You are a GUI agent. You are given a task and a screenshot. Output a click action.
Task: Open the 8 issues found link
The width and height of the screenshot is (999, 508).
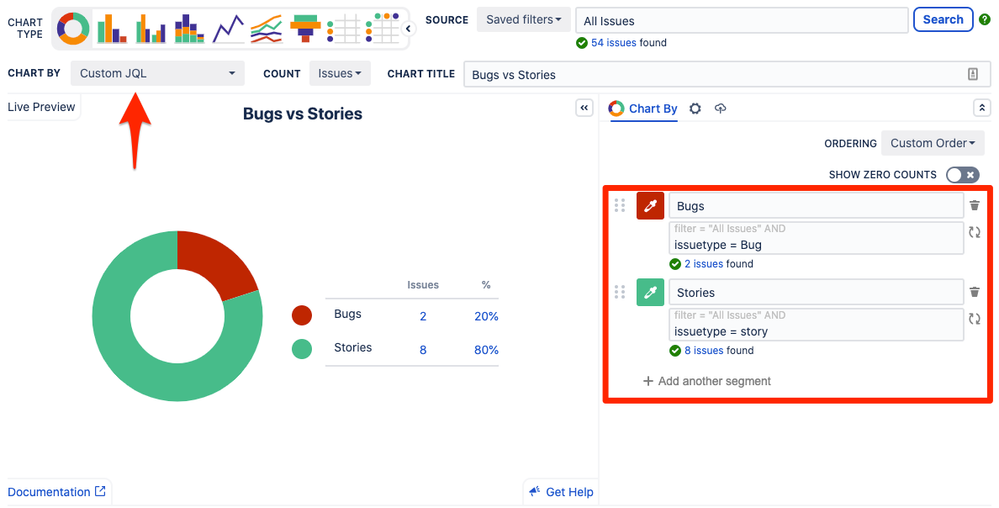coord(703,351)
